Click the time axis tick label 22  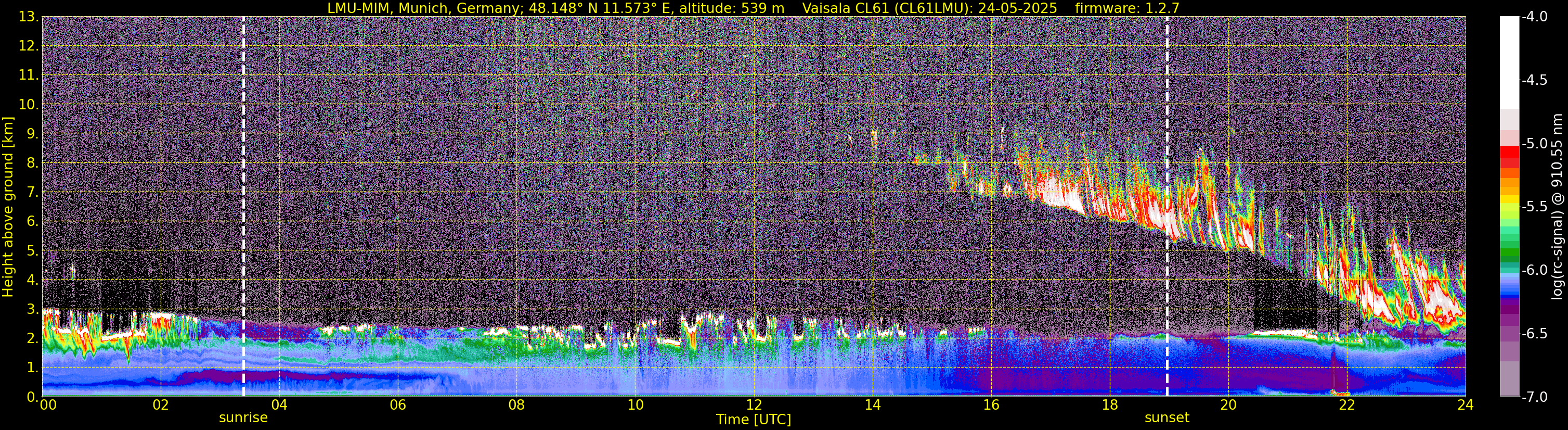(1347, 405)
